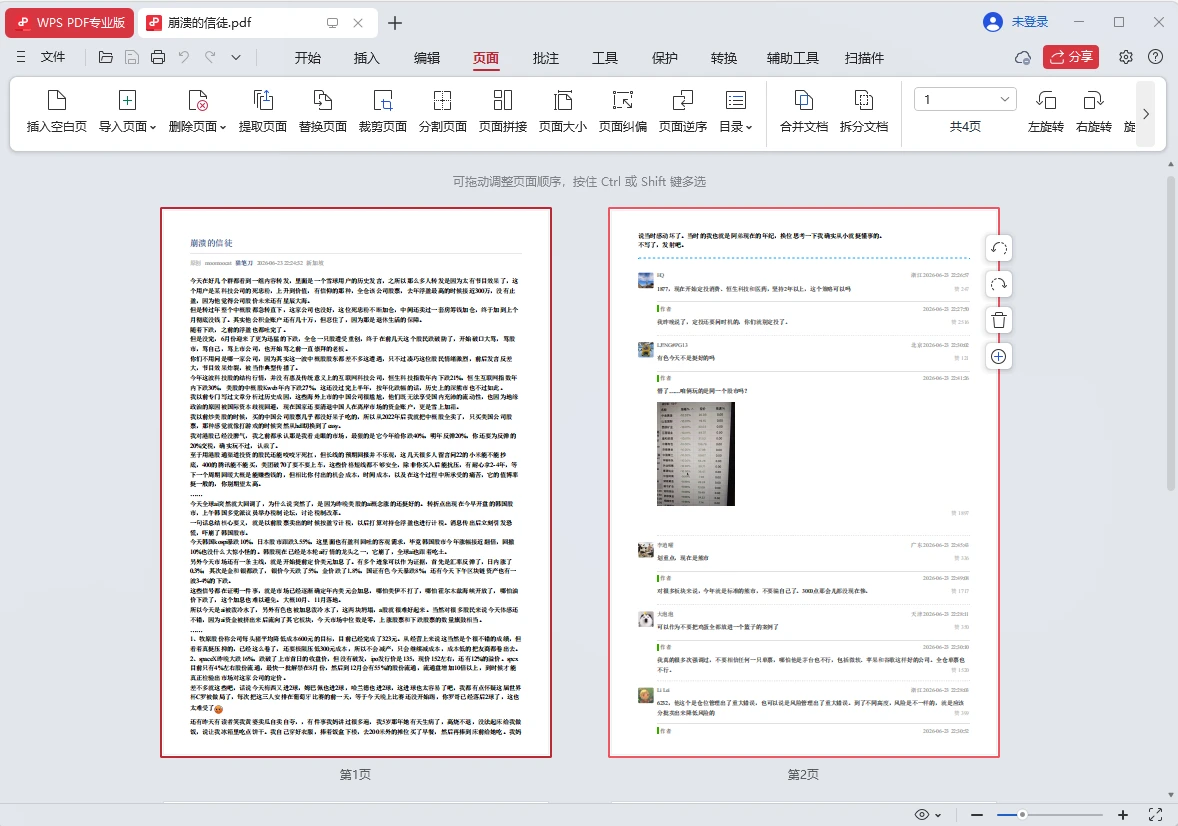This screenshot has height=826, width=1178.
Task: Click the 页面拼接 page stitching tool
Action: point(503,111)
